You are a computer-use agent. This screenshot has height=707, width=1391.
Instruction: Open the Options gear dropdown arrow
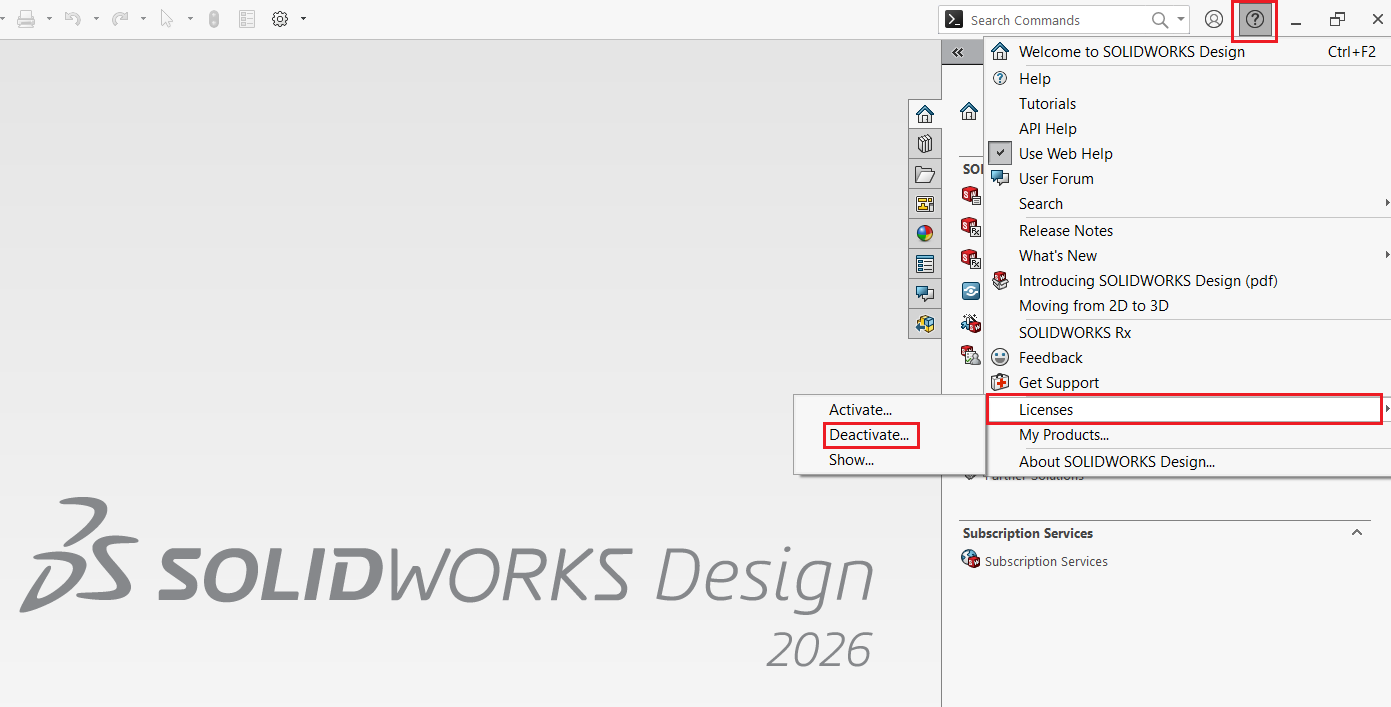303,19
